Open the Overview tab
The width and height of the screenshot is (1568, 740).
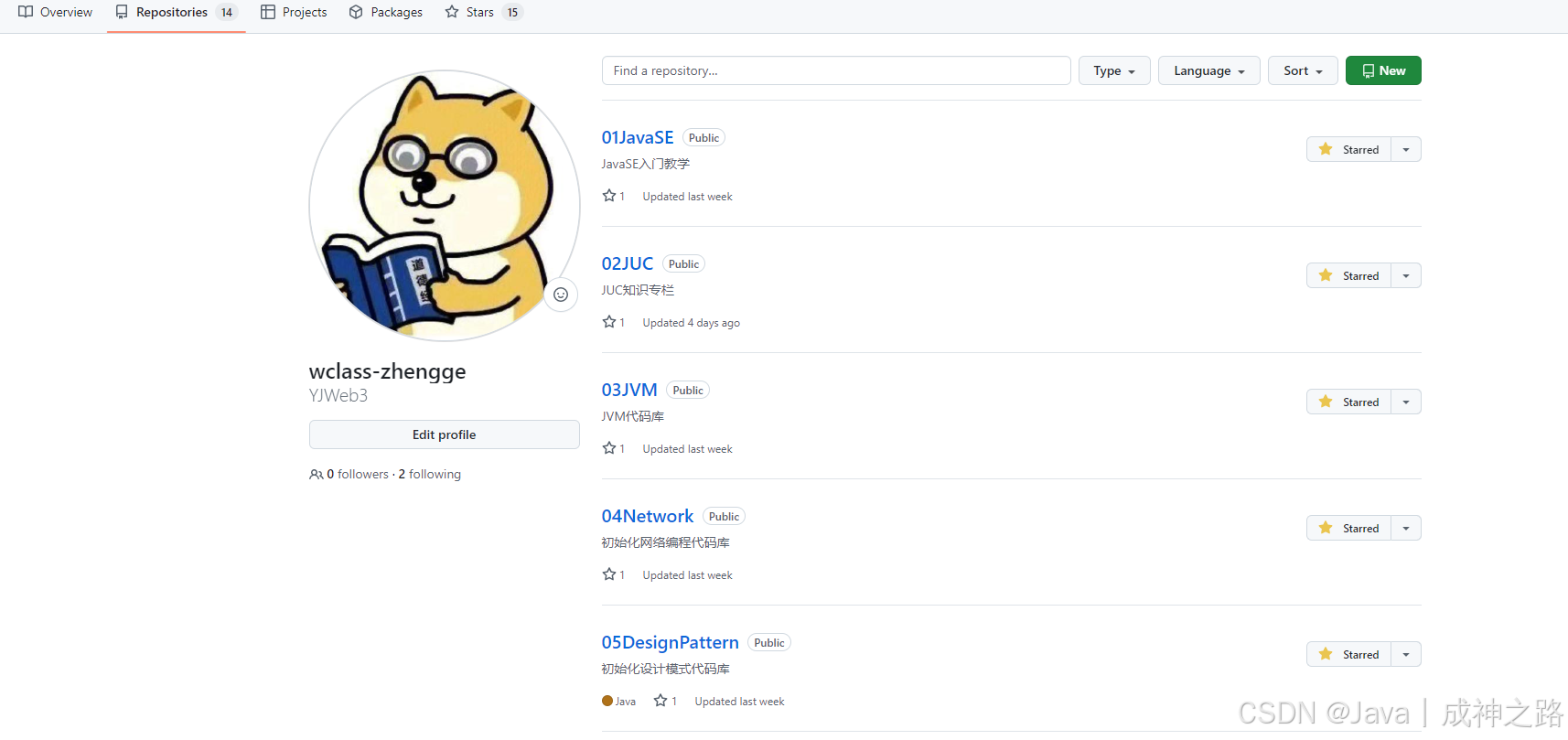[x=55, y=13]
